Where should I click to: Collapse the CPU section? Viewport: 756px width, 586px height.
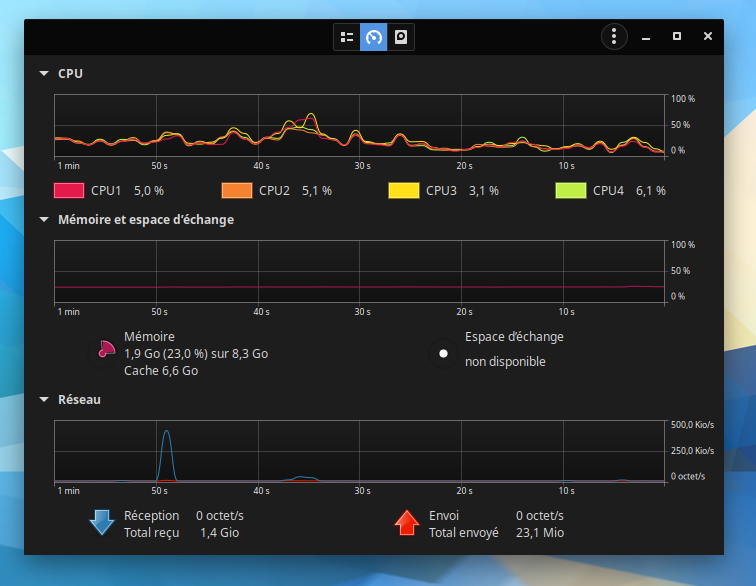point(44,74)
